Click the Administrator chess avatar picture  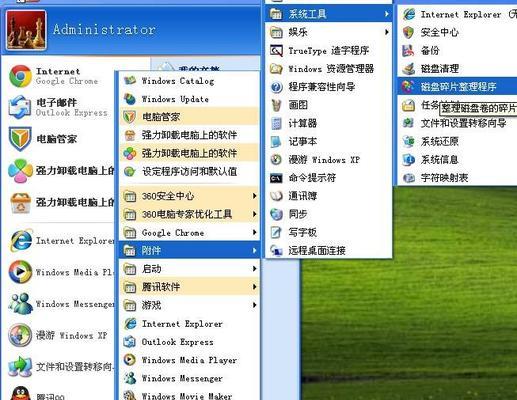point(26,30)
